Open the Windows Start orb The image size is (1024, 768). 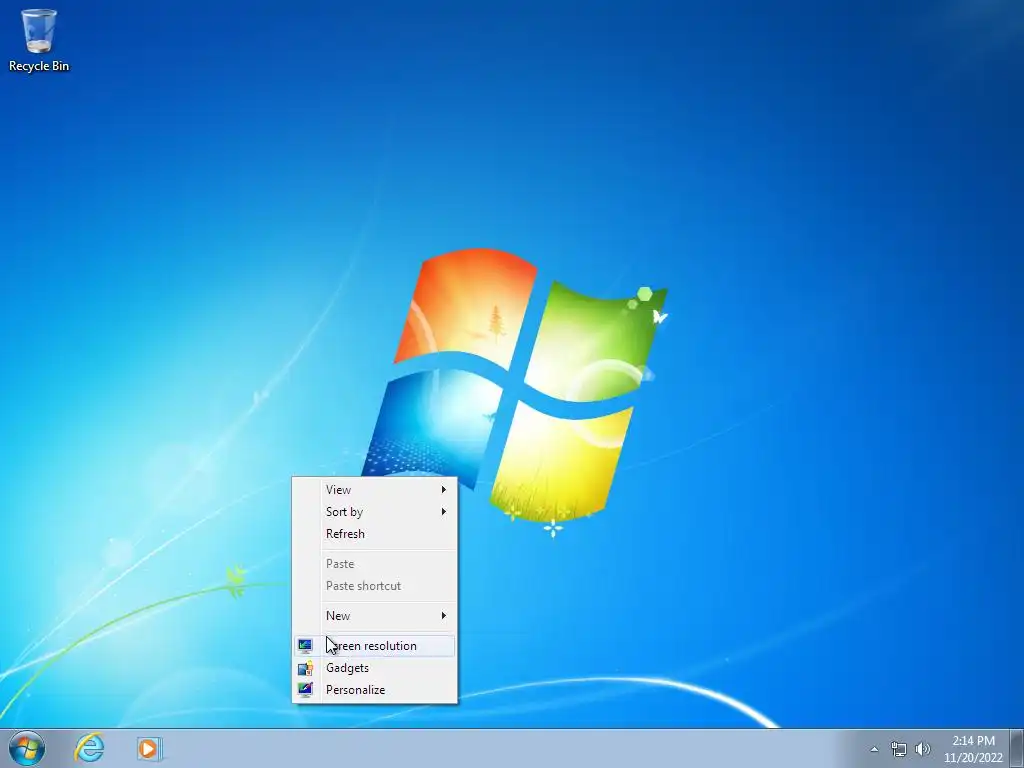click(27, 748)
